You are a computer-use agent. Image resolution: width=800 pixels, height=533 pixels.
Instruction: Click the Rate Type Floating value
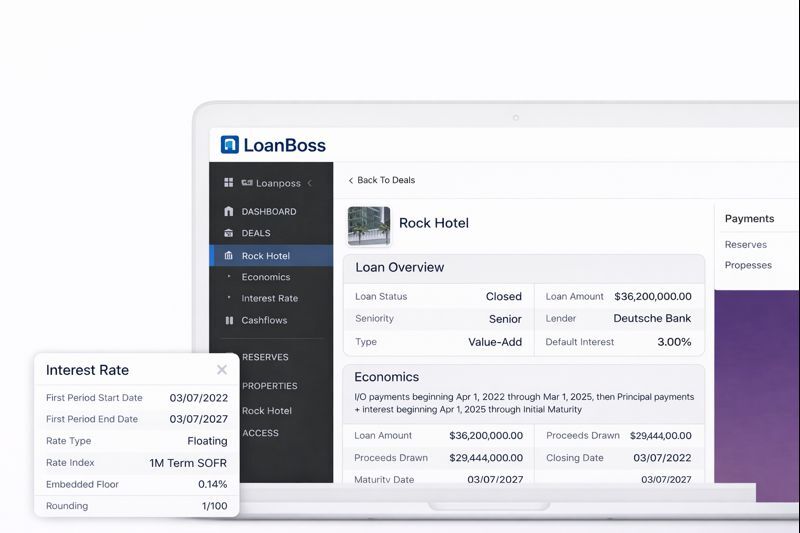[x=207, y=441]
